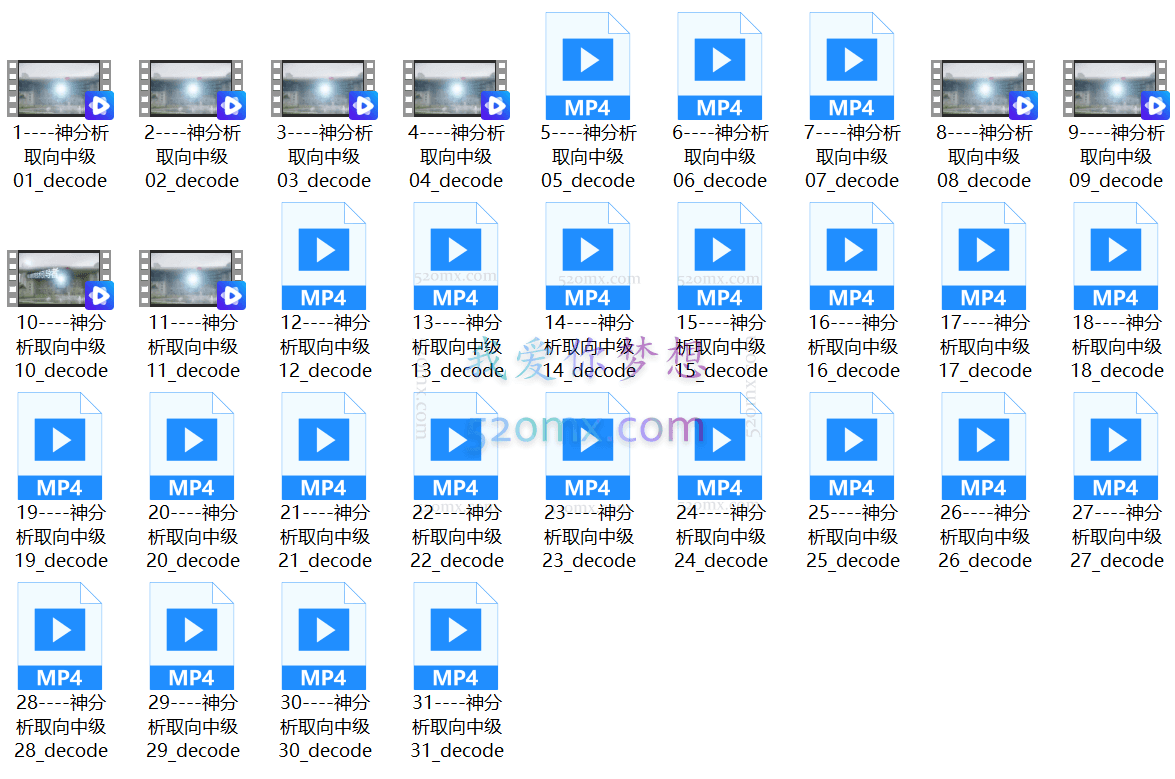Viewport: 1175px width, 779px height.
Task: Select MP4 file icon 07_decode
Action: pyautogui.click(x=852, y=66)
